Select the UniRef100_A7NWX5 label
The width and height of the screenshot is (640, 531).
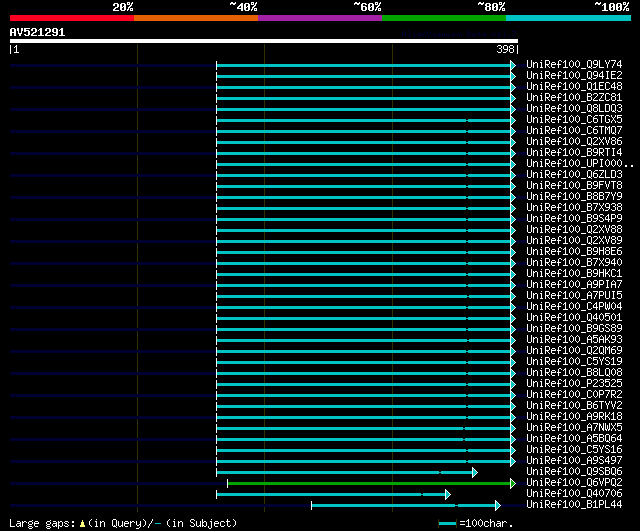click(574, 428)
